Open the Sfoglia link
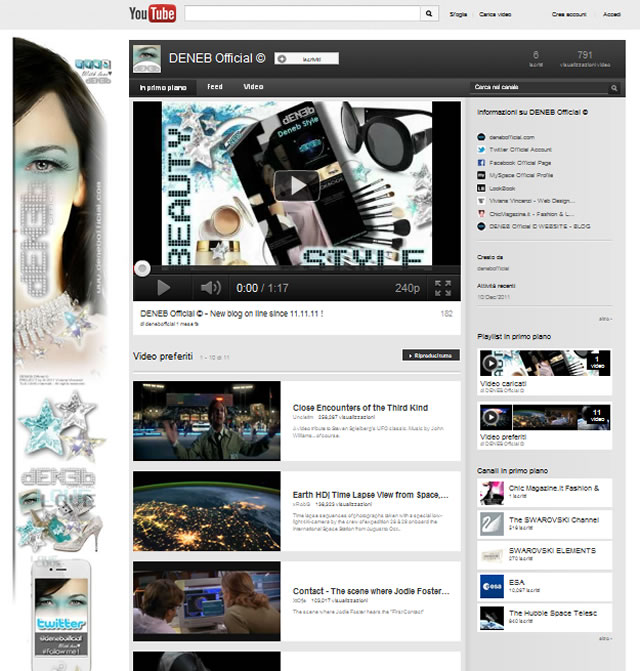The image size is (640, 671). click(458, 14)
